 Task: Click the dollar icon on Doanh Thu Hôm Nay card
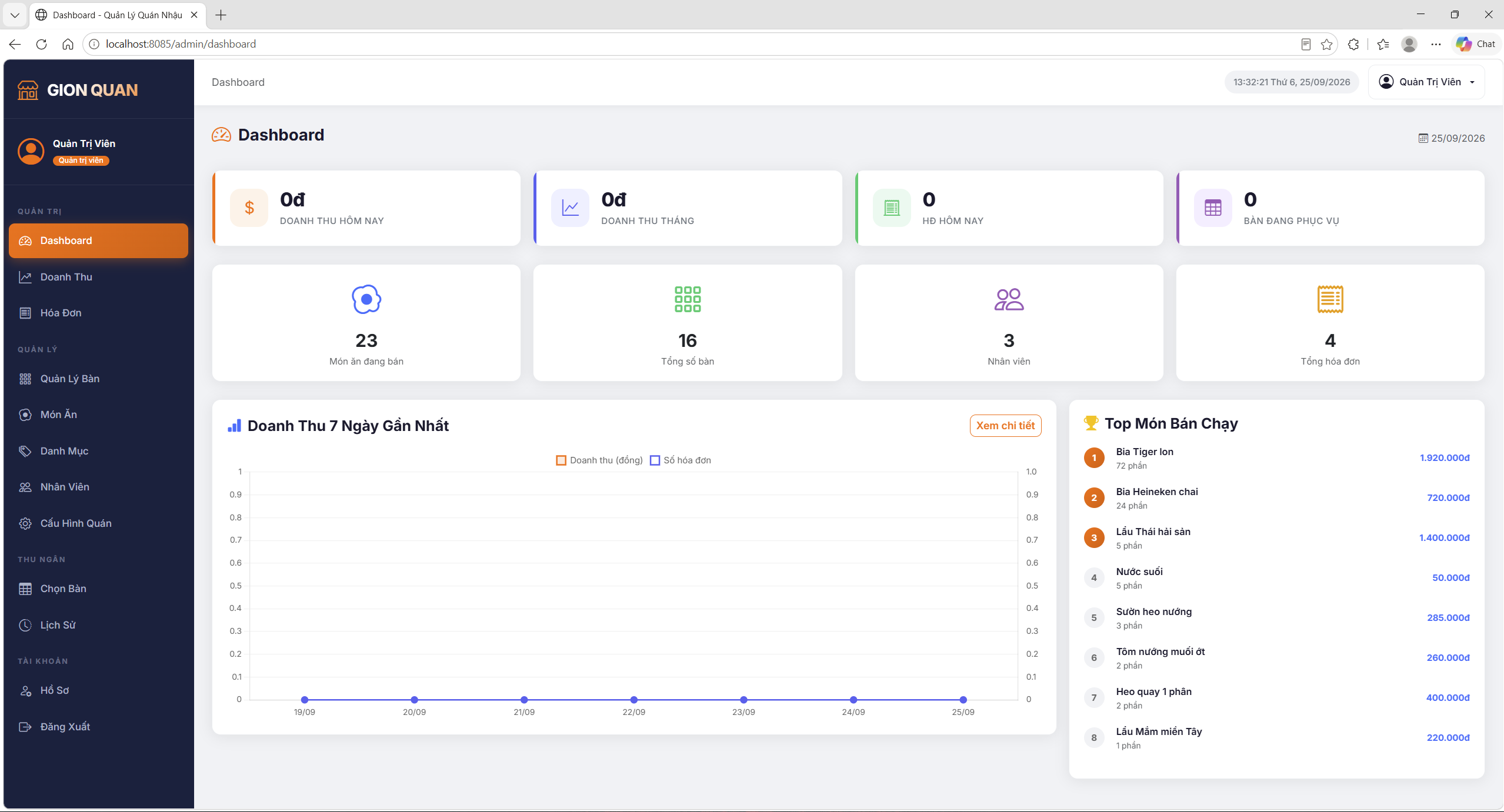(x=249, y=208)
